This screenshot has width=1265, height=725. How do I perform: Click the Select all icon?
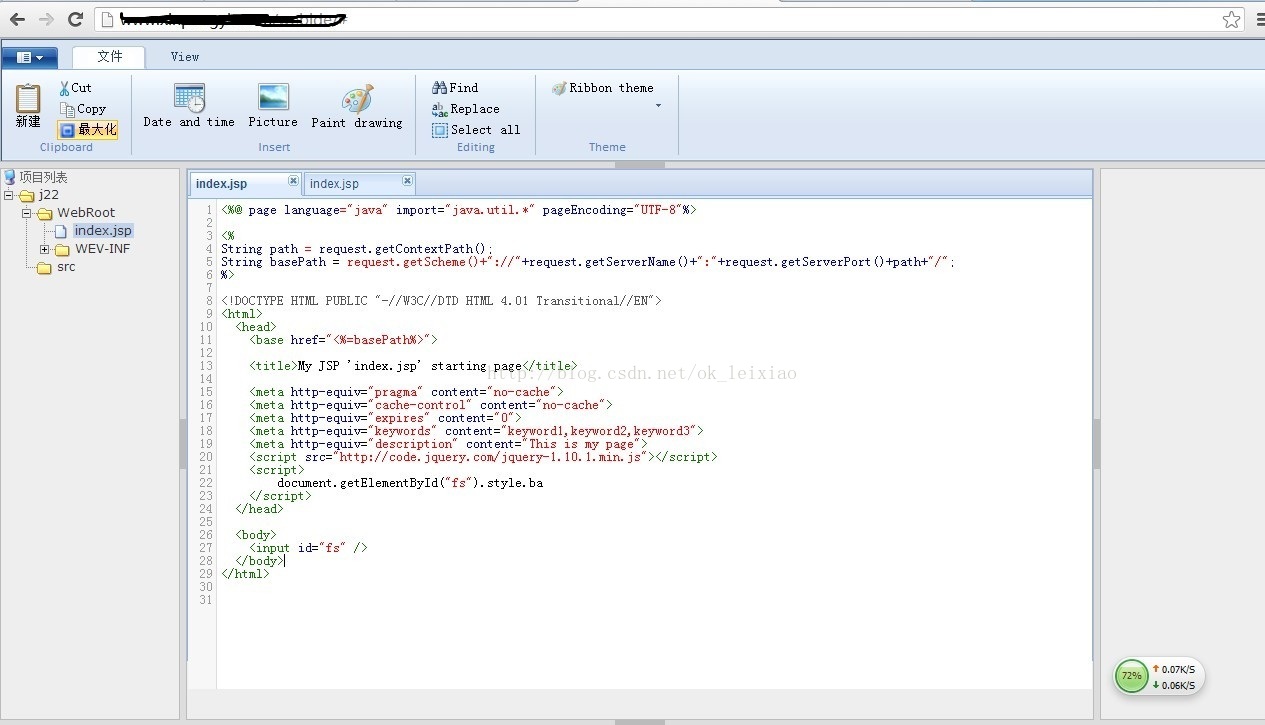439,130
